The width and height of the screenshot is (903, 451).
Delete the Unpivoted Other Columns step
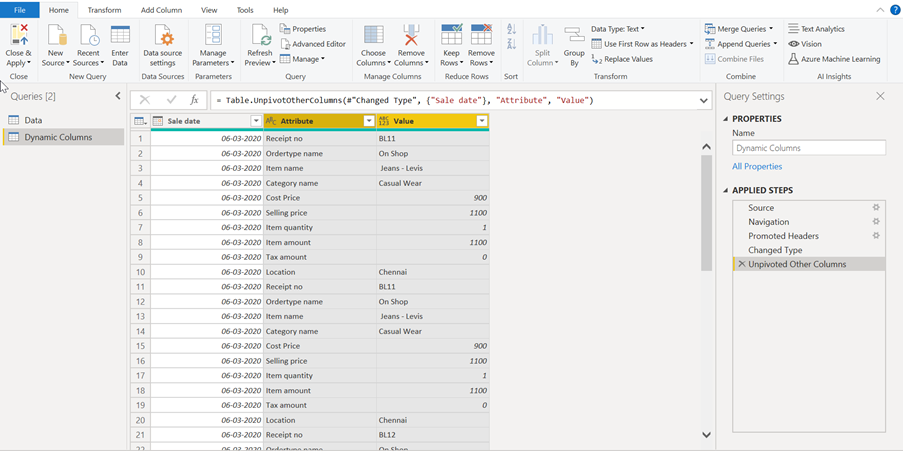tap(741, 264)
